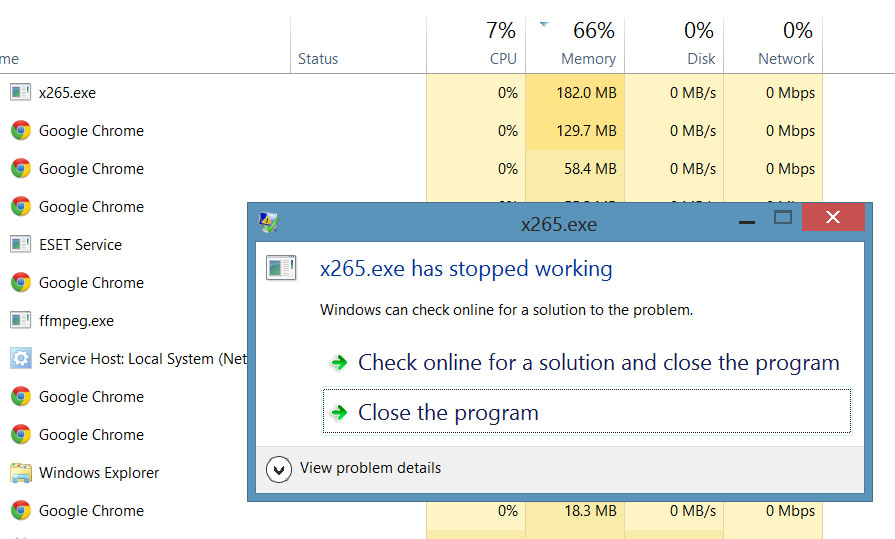
Task: Click the Status column header
Action: (x=318, y=59)
